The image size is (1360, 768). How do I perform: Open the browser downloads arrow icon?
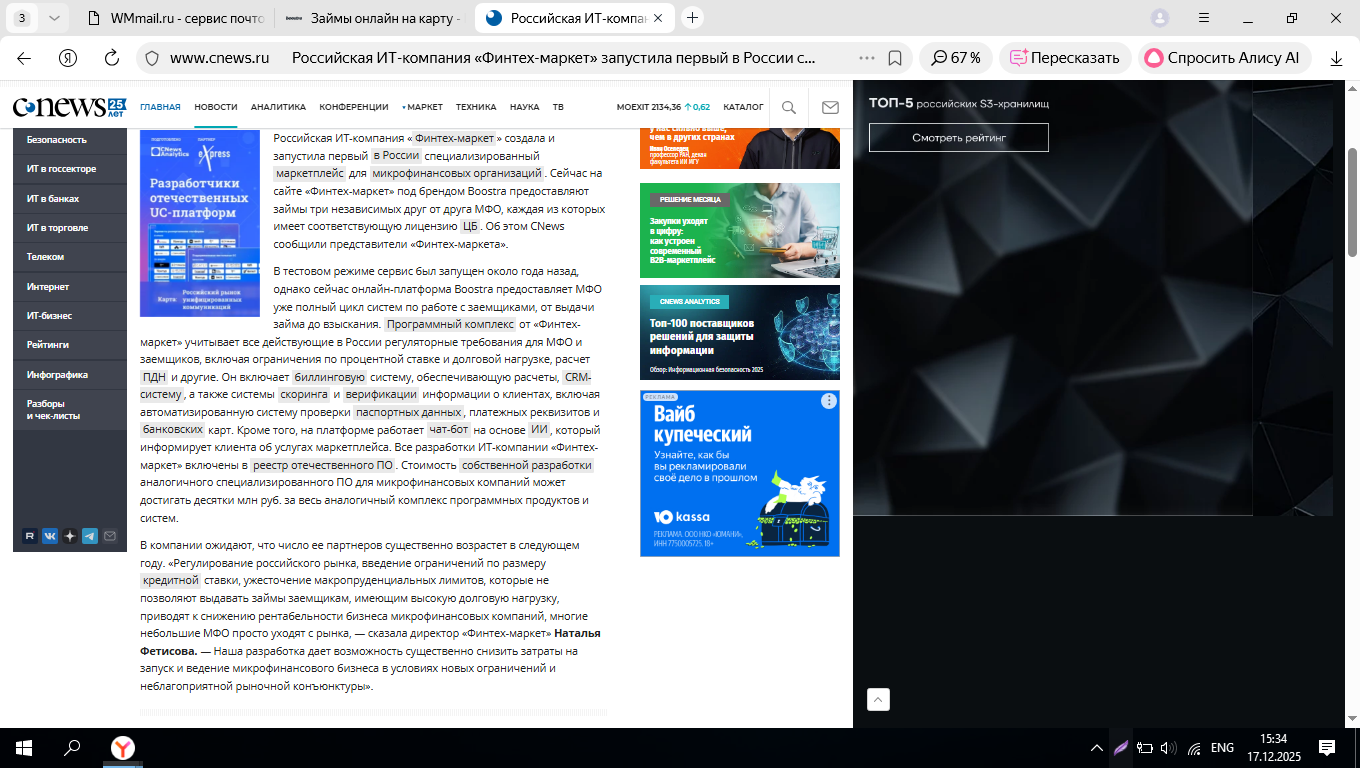click(1336, 58)
